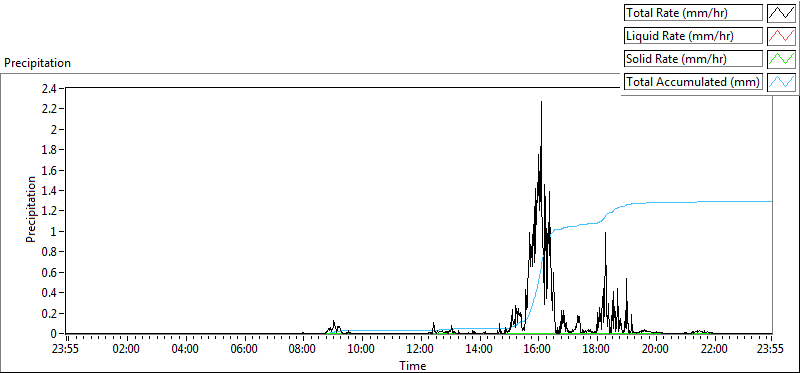Click the Solid Rate green plot icon
Viewport: 800px width, 373px height.
(781, 59)
